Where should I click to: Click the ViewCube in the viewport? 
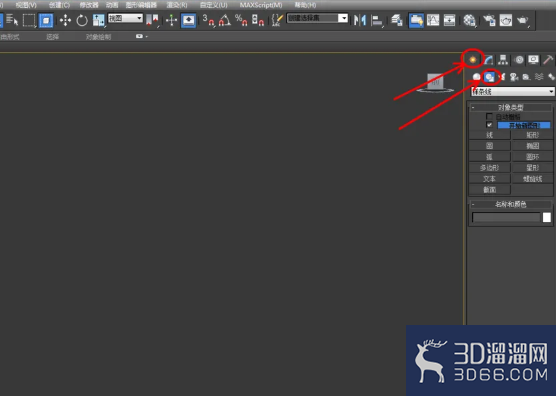[x=435, y=83]
